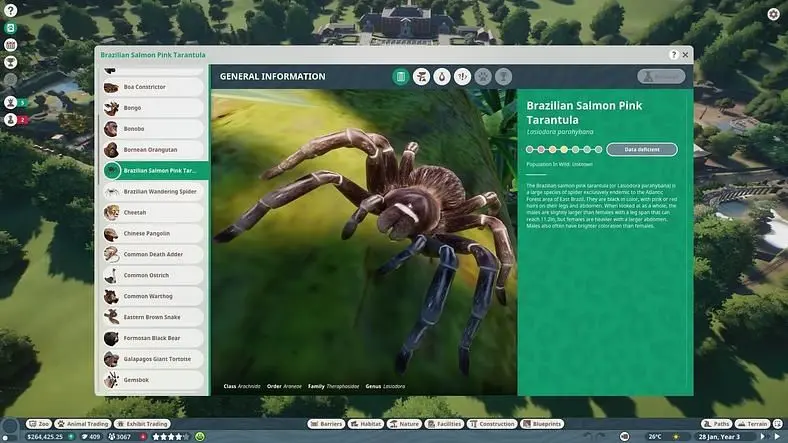Select Common Death Adder entry
Screen dimensions: 788x443
pos(154,255)
